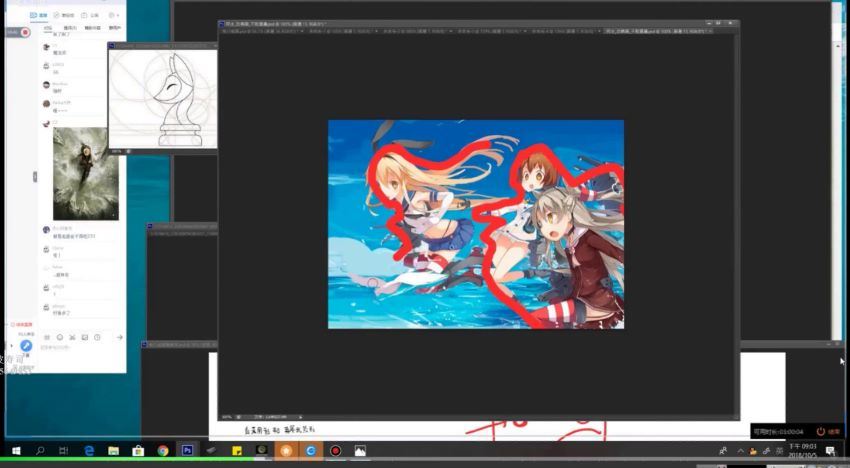Switch to the second chat panel top tab

(64, 15)
